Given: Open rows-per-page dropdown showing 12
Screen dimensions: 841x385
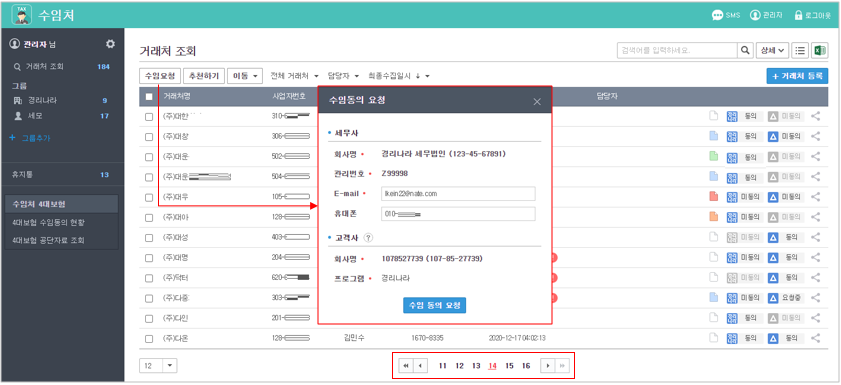Looking at the screenshot, I should coord(158,365).
